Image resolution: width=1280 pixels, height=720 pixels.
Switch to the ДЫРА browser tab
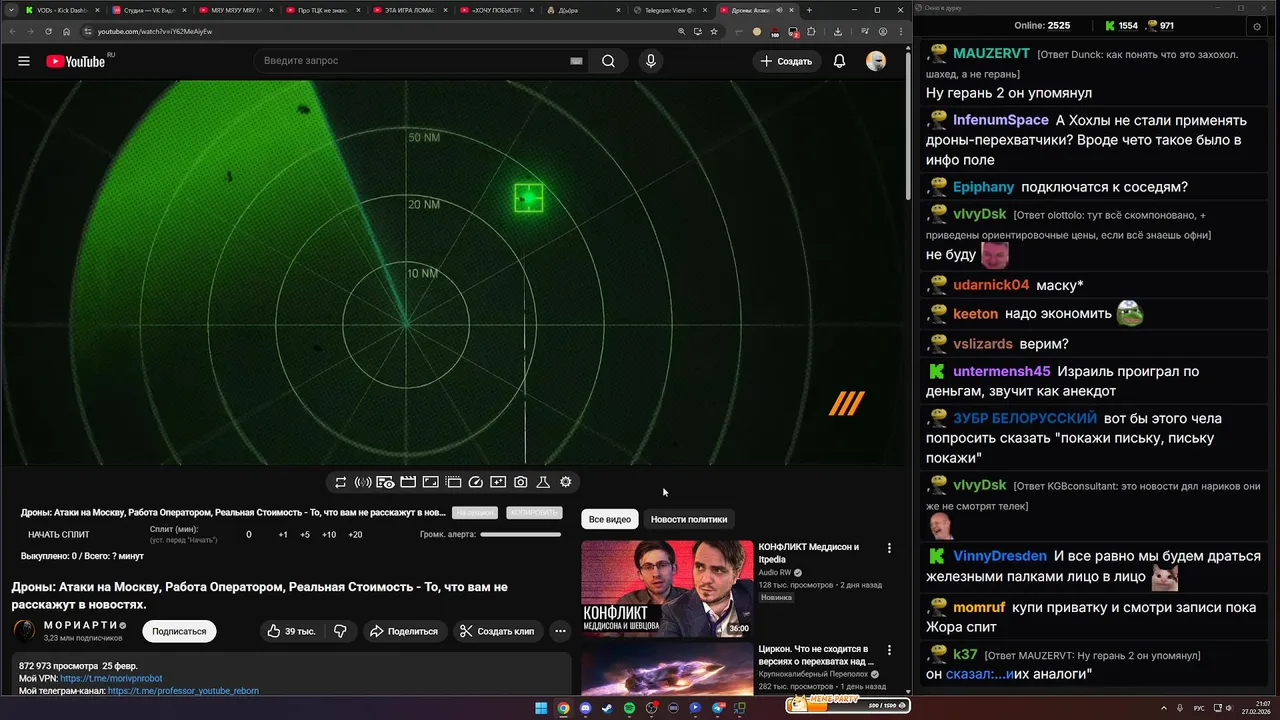pyautogui.click(x=583, y=10)
